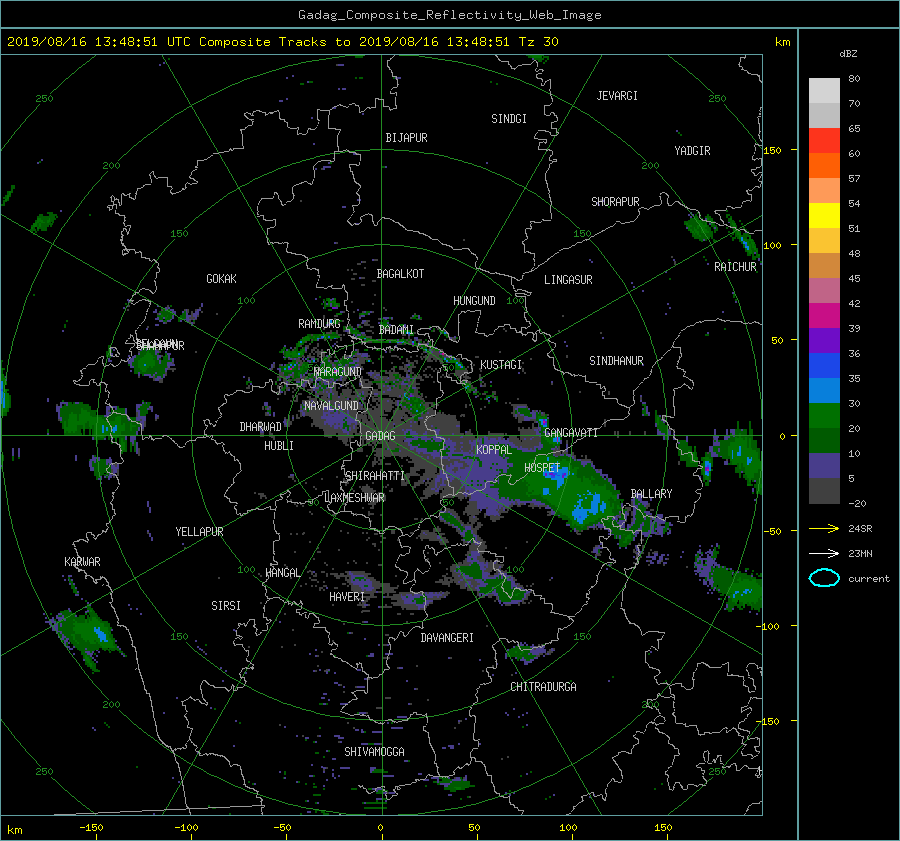
Task: Click the dBZ legend heading
Action: [x=848, y=54]
